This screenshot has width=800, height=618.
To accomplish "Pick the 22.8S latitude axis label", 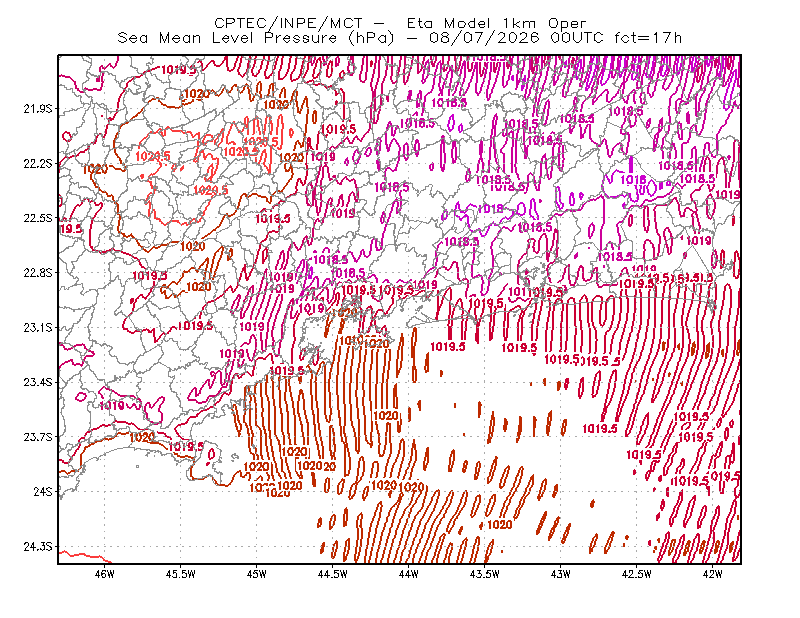I will (38, 273).
